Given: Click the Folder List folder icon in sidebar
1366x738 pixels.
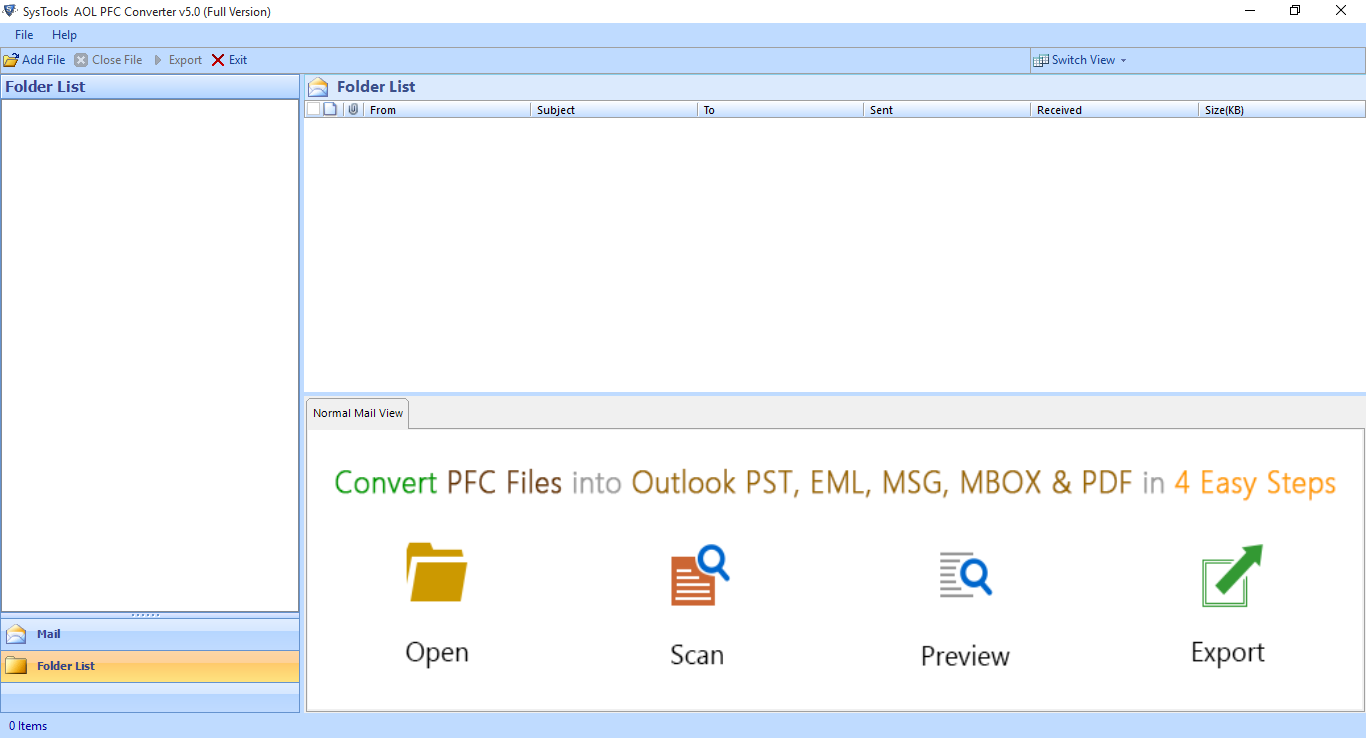Looking at the screenshot, I should 16,666.
